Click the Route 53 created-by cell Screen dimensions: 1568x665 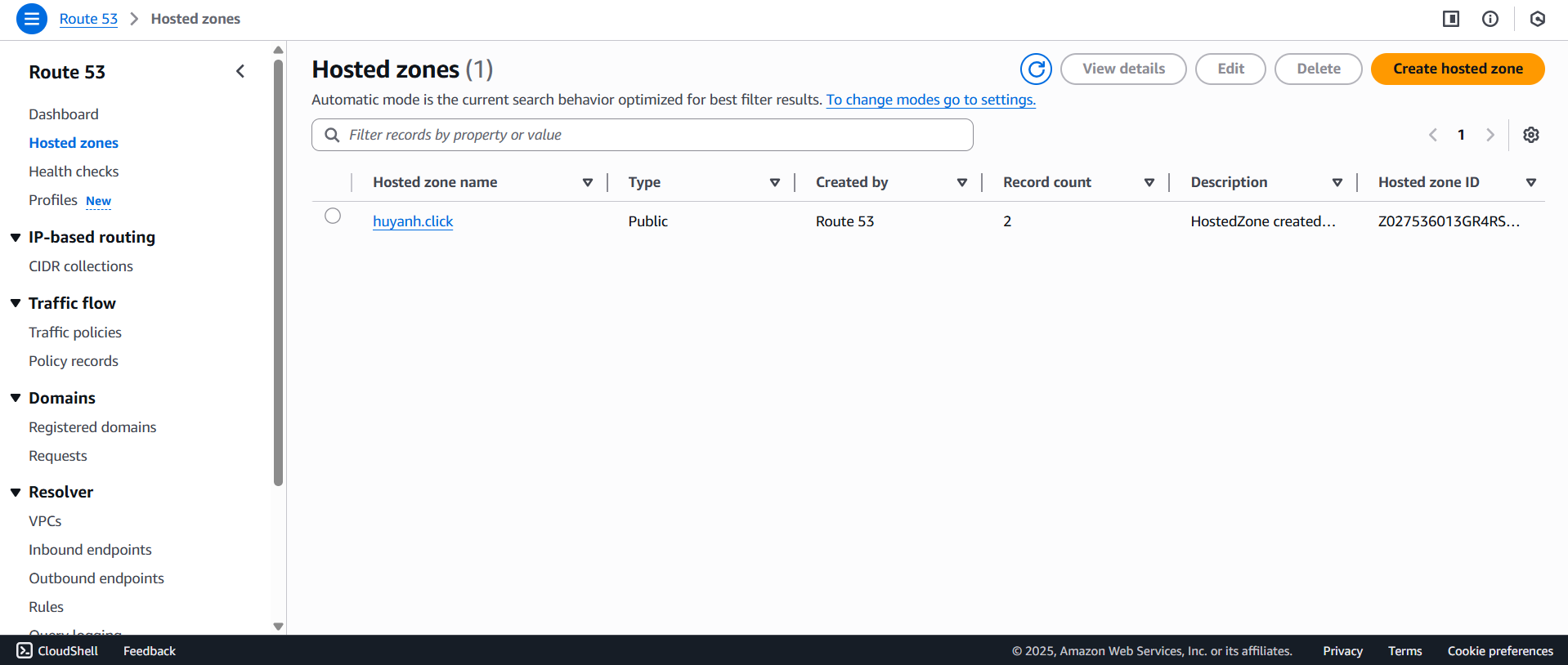(844, 221)
